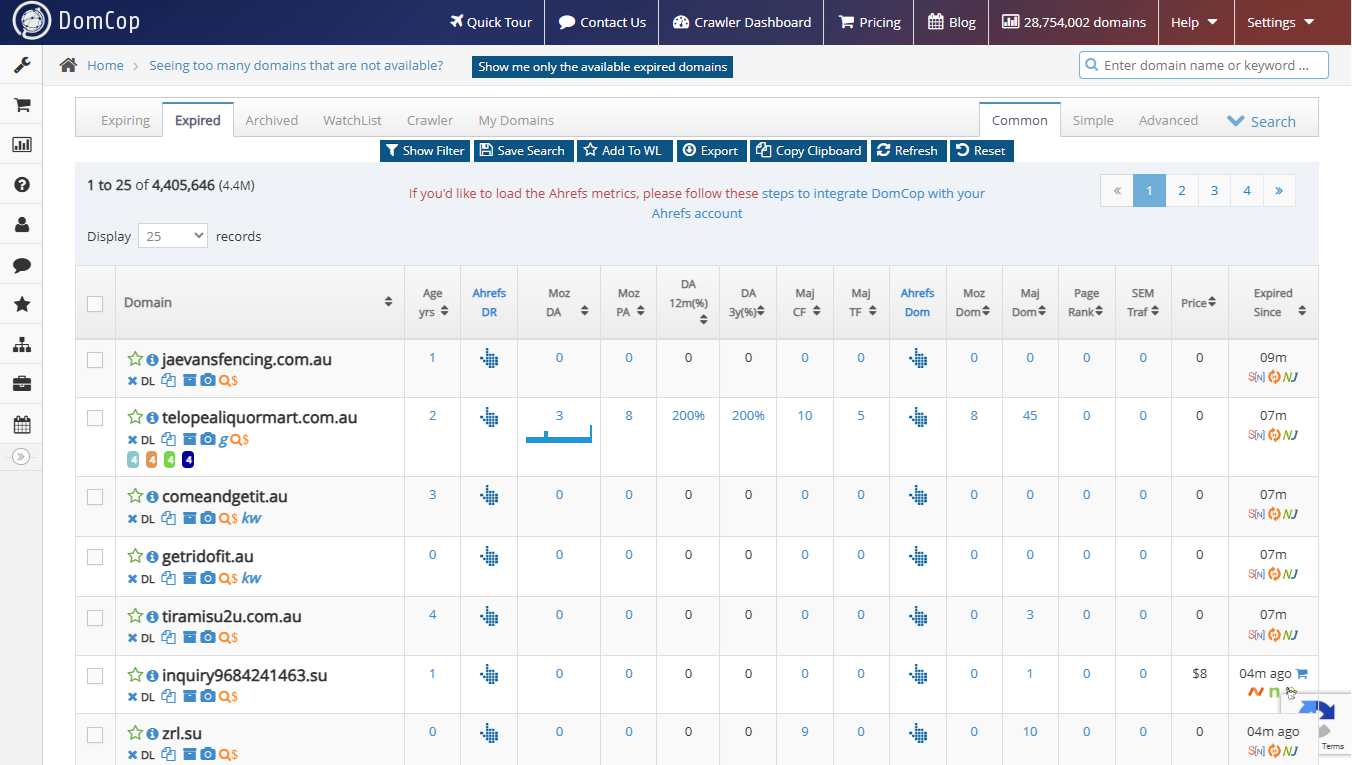Image resolution: width=1352 pixels, height=765 pixels.
Task: Open the question mark help sidebar icon
Action: [21, 185]
